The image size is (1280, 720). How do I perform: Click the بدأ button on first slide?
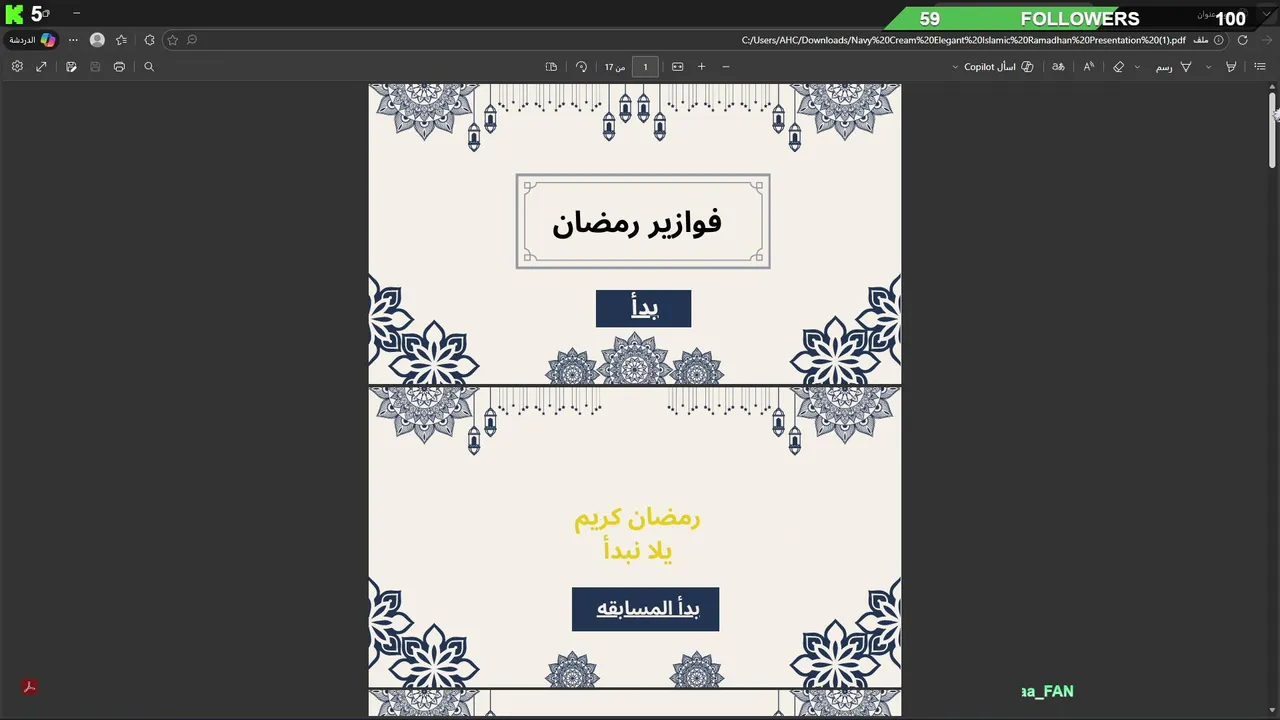click(643, 308)
